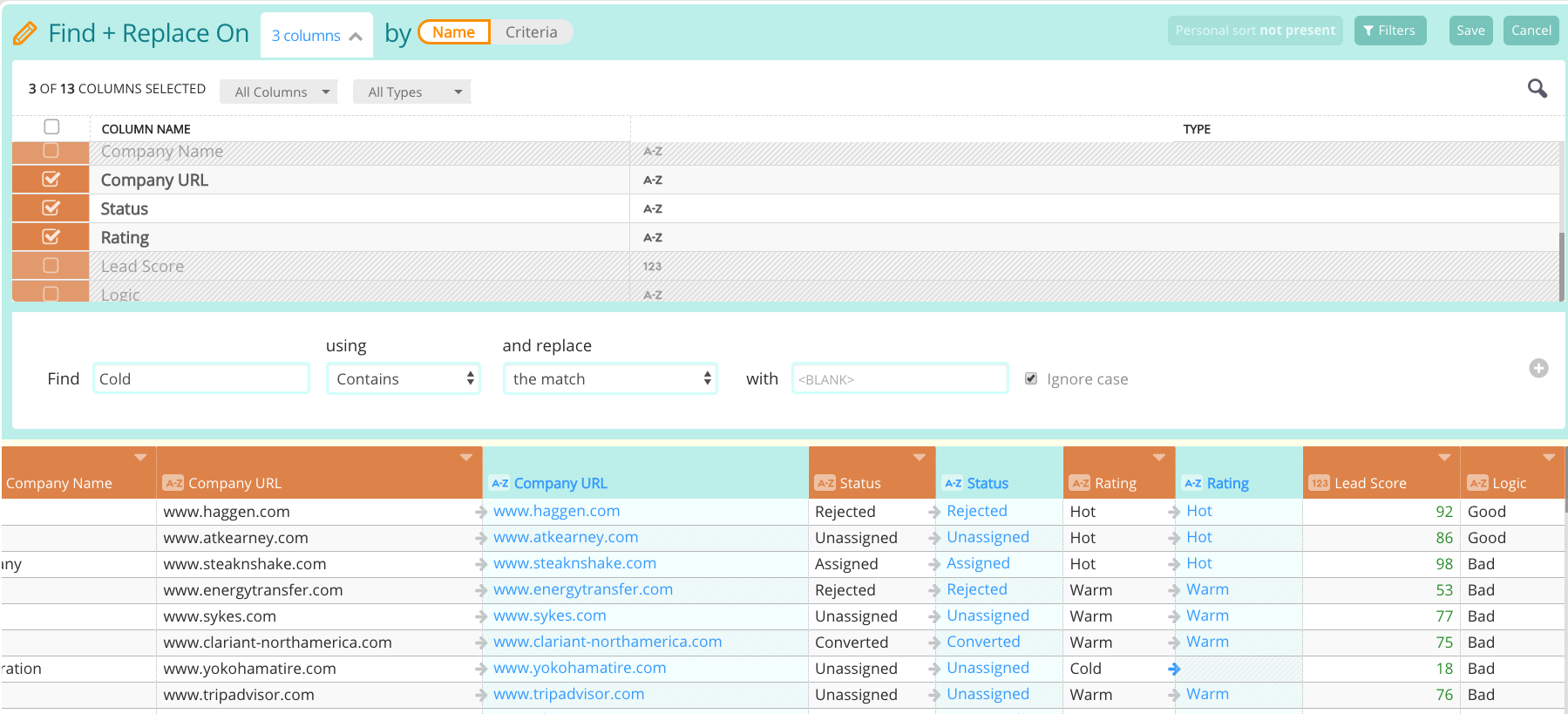Click the A-Z type icon of Rating row
The height and width of the screenshot is (714, 1568).
(653, 238)
